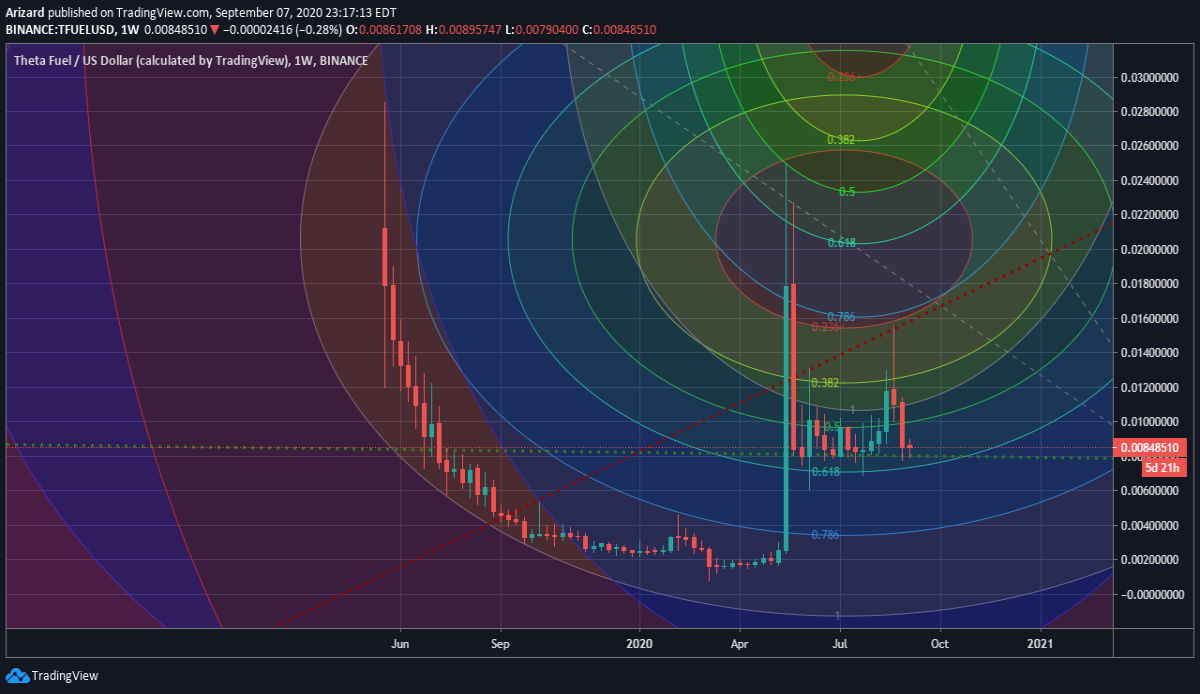Click the 0.00400000 price axis label
Viewport: 1200px width, 694px height.
click(1149, 525)
